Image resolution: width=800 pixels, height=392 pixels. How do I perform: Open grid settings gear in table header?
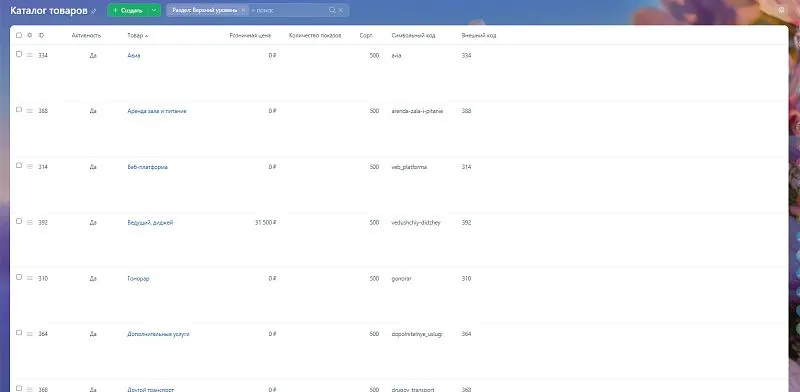29,35
